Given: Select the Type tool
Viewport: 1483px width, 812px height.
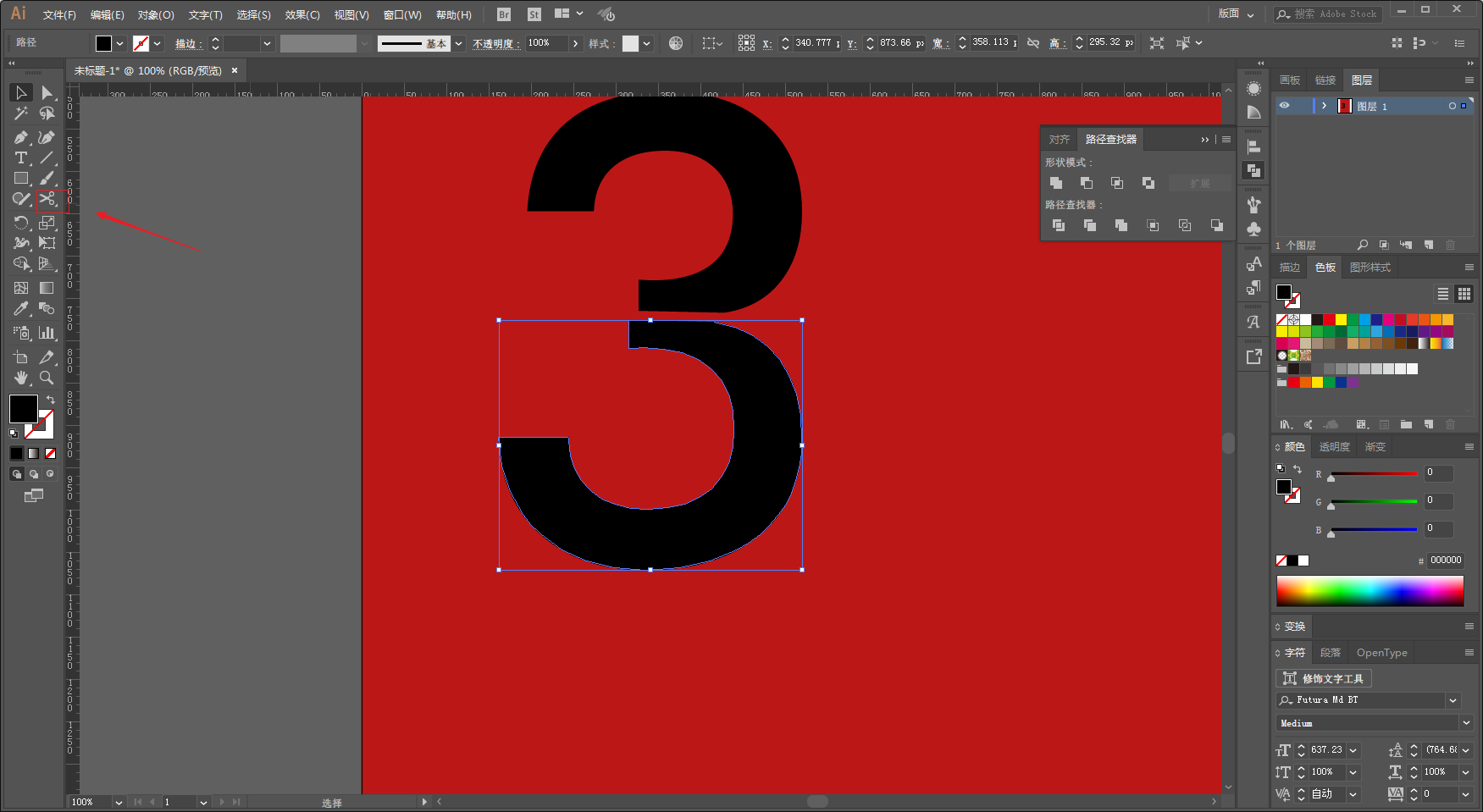Looking at the screenshot, I should point(21,158).
